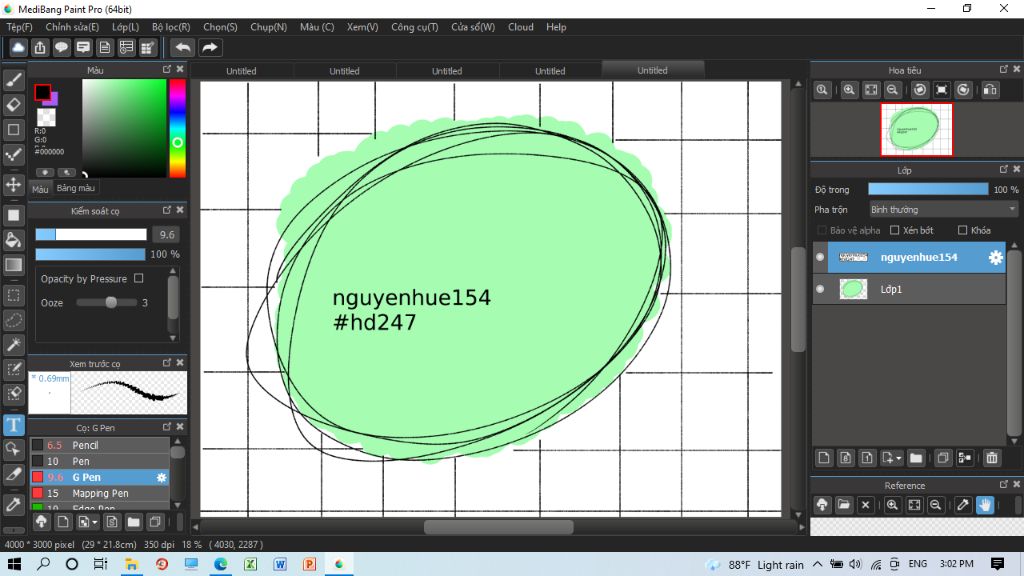Screen dimensions: 1024x576
Task: Select the Pencil brush
Action: pyautogui.click(x=100, y=445)
